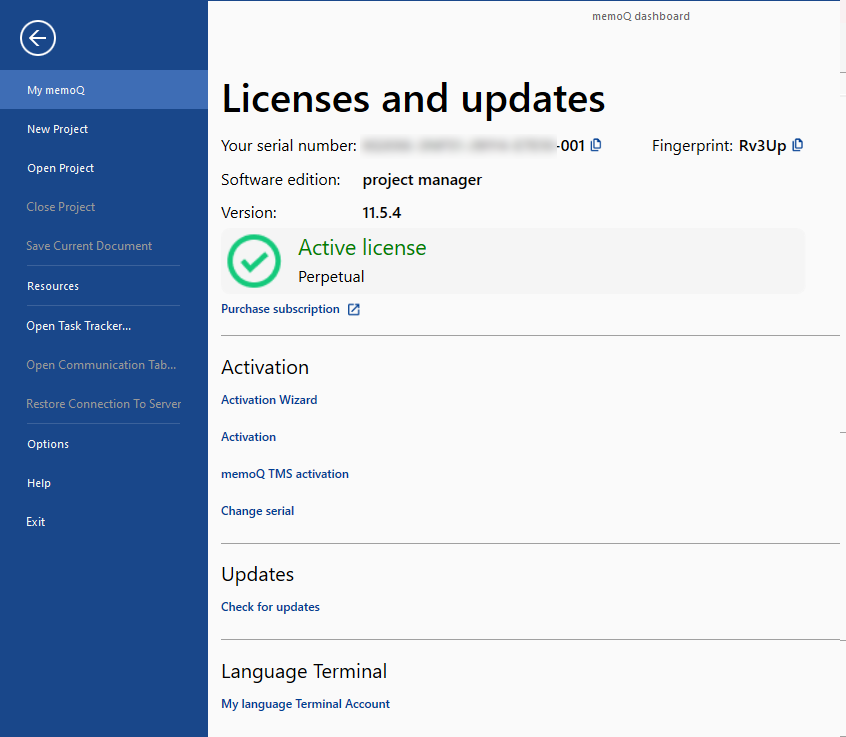Viewport: 846px width, 737px height.
Task: Copy the serial number with clipboard icon
Action: (596, 145)
